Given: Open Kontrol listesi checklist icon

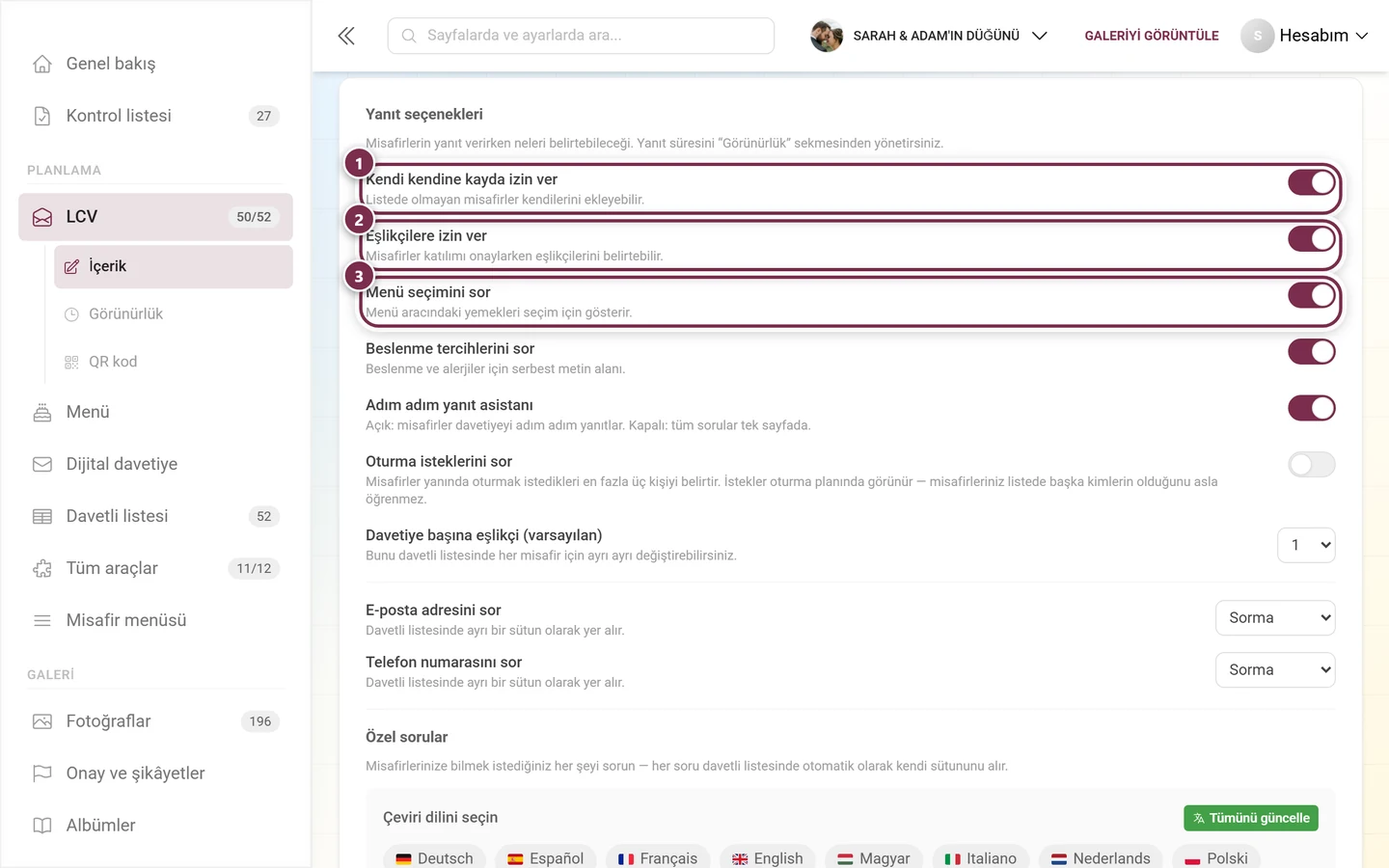Looking at the screenshot, I should (x=42, y=116).
